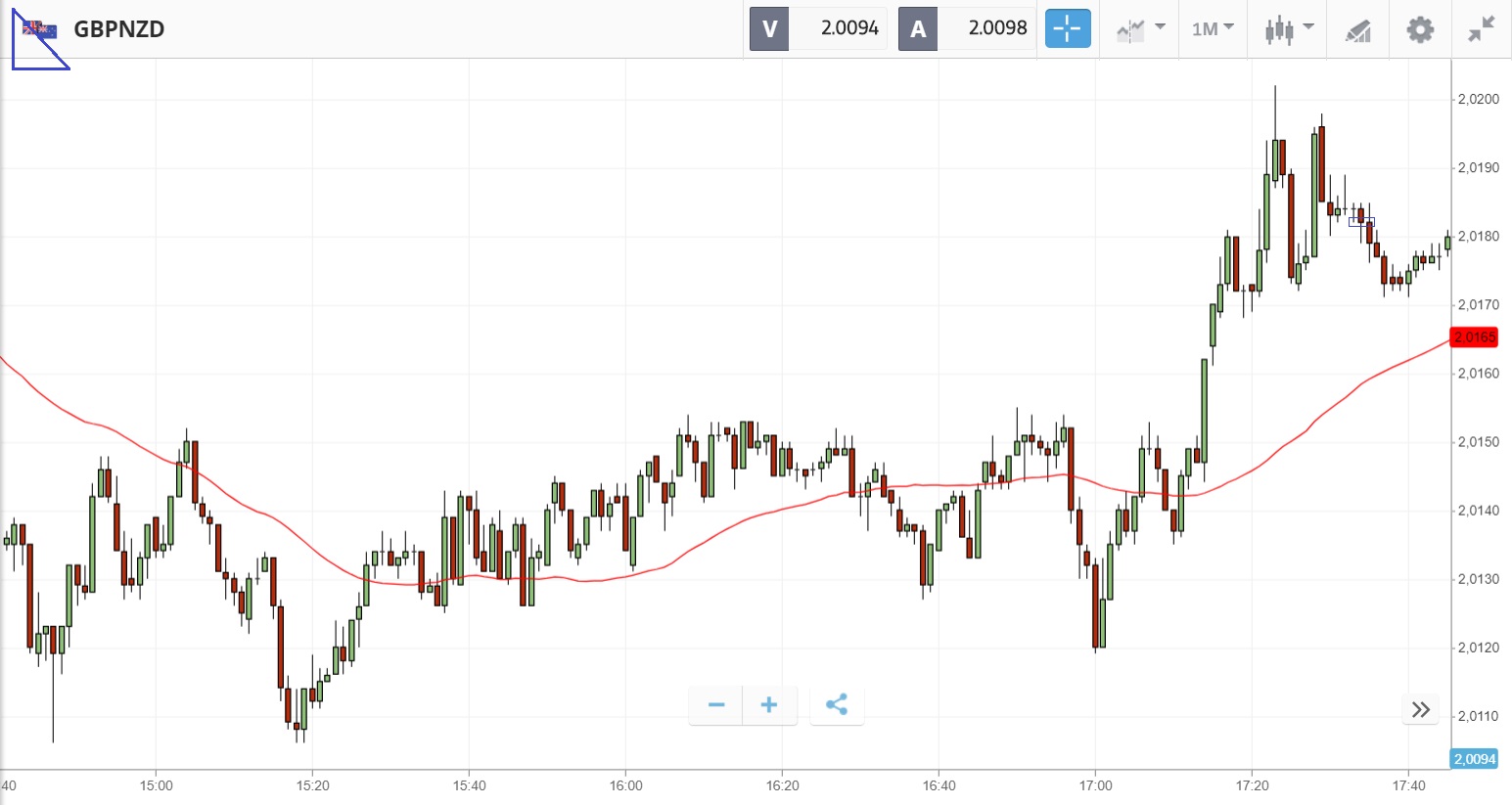Image resolution: width=1512 pixels, height=805 pixels.
Task: Click the sell price 2.0094
Action: (x=848, y=28)
